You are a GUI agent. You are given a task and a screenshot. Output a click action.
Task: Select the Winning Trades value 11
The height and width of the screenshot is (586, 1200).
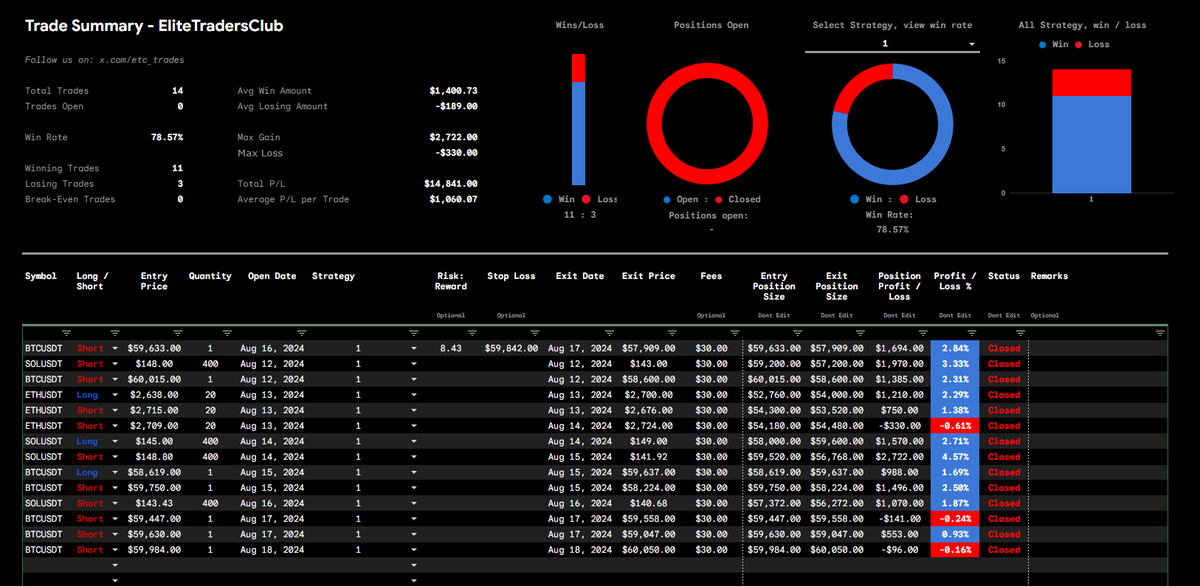point(177,168)
